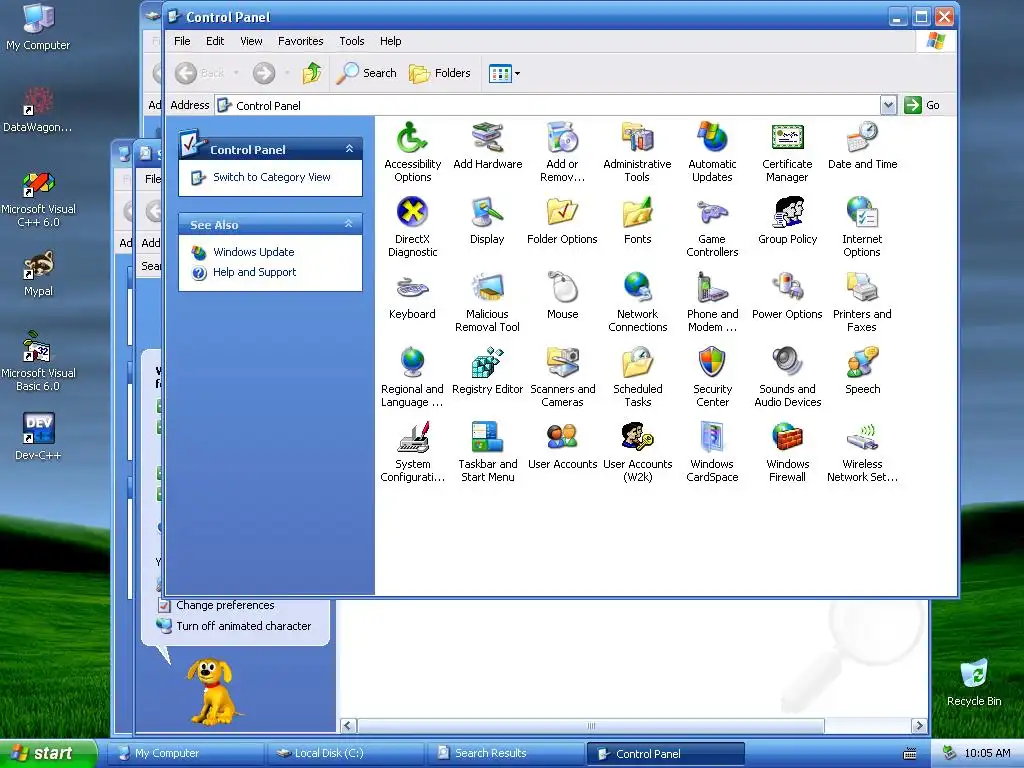Collapse the See Also section
Image resolution: width=1024 pixels, height=768 pixels.
click(x=349, y=224)
